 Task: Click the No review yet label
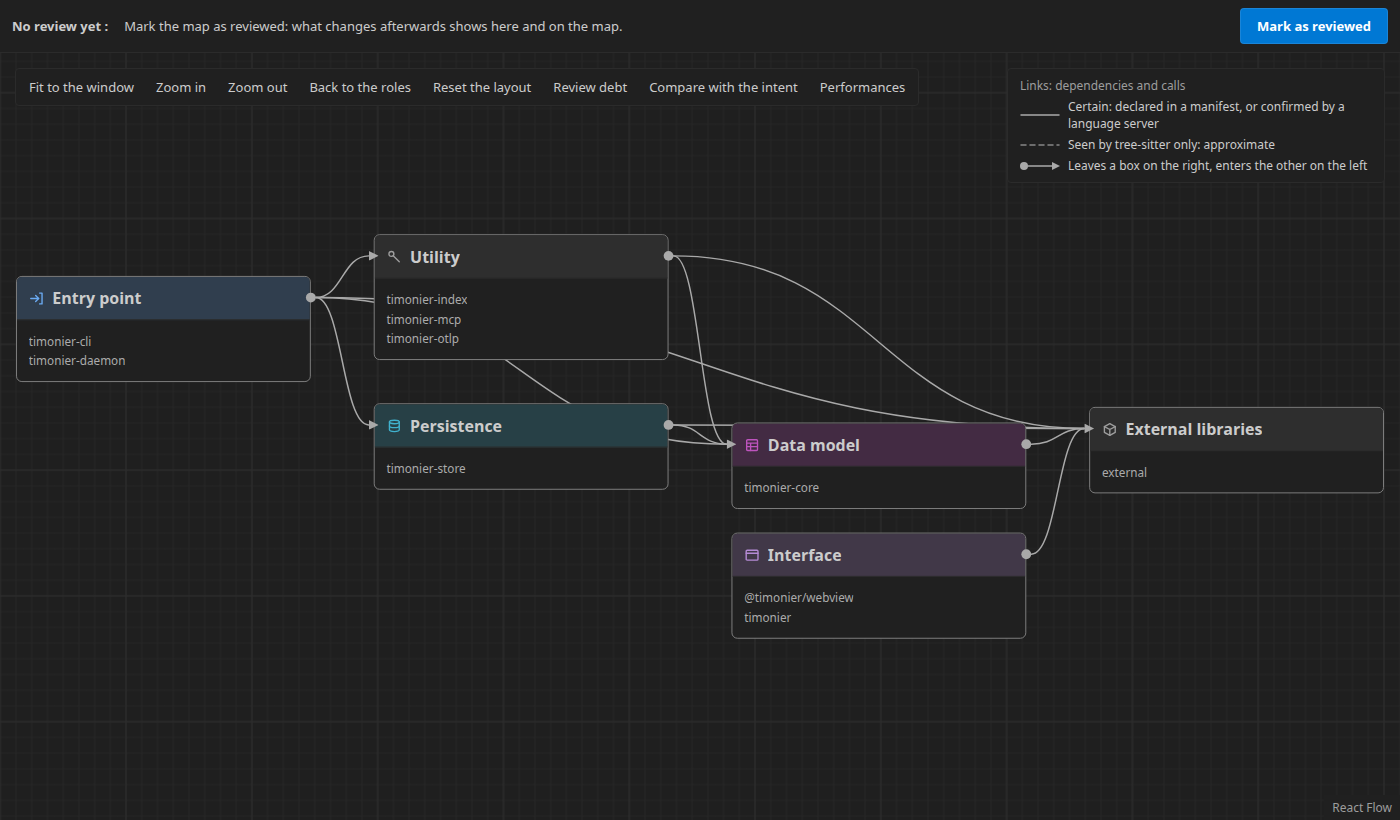(x=60, y=26)
